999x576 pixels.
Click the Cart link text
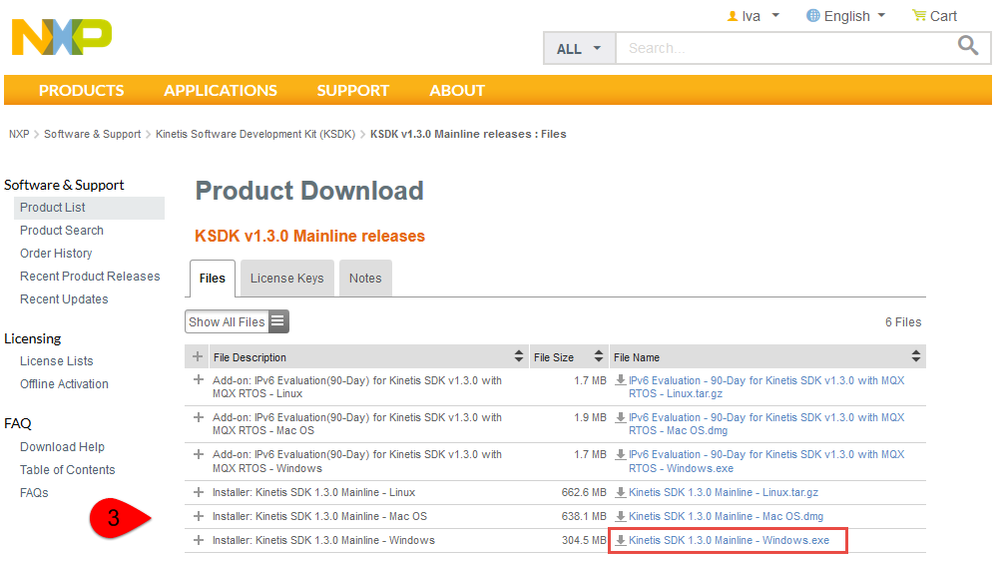tap(943, 16)
